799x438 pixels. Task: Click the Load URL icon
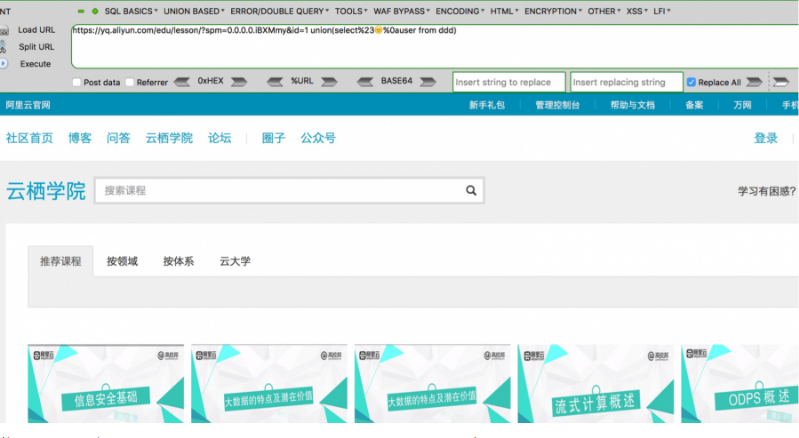4,31
